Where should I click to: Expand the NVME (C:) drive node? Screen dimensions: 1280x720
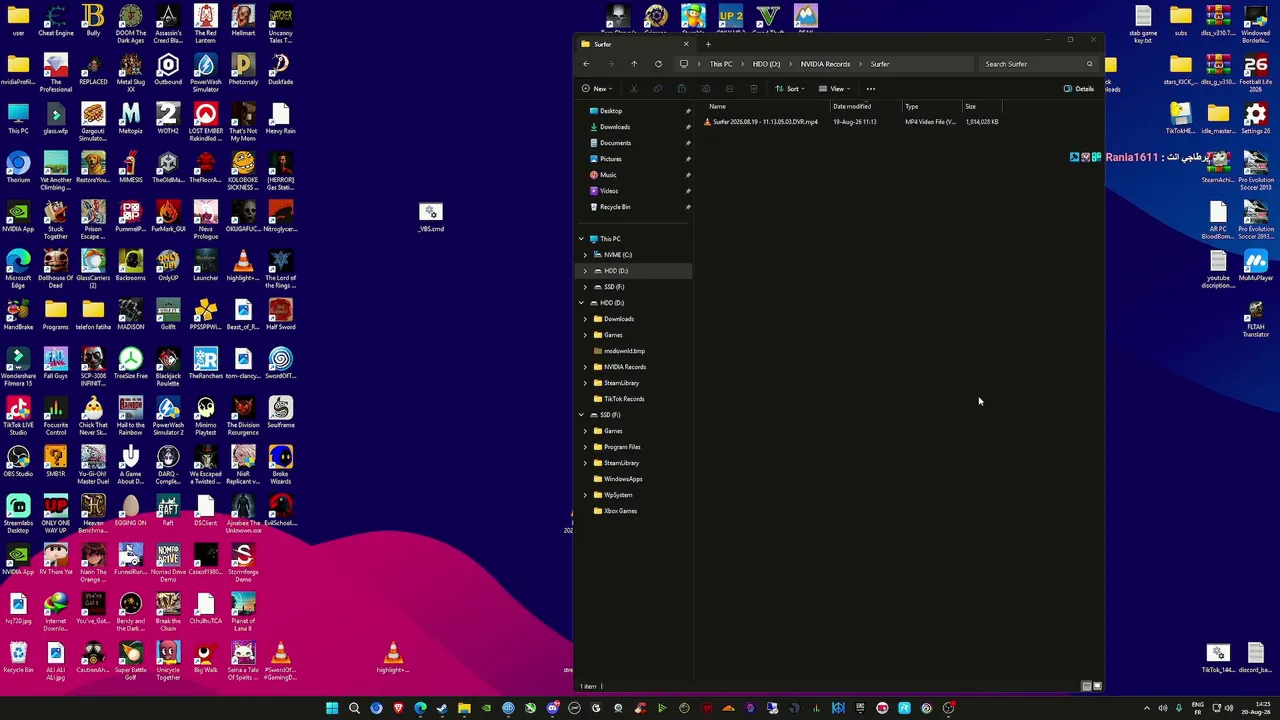pos(585,255)
